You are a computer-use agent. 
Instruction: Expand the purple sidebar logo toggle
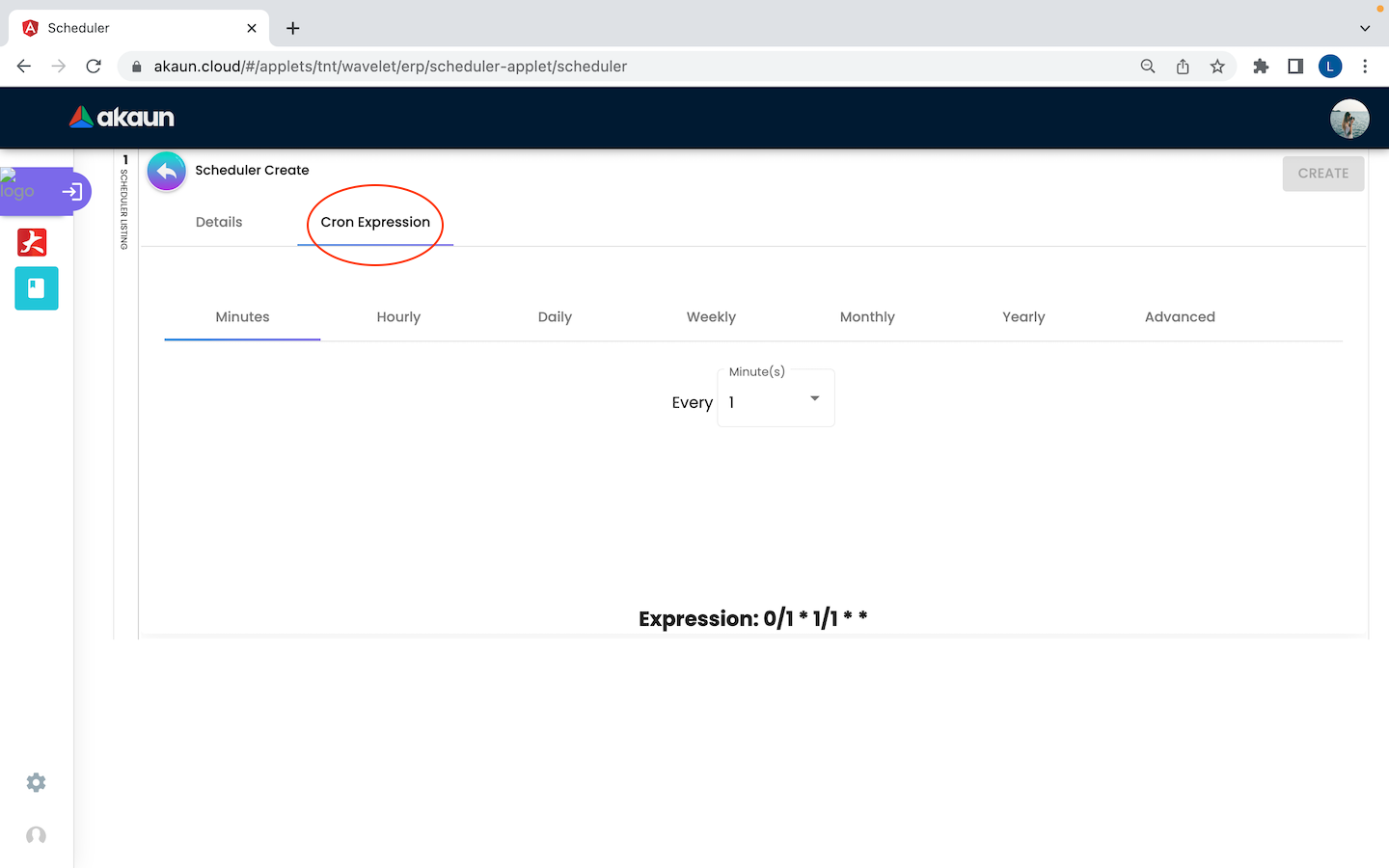(71, 192)
